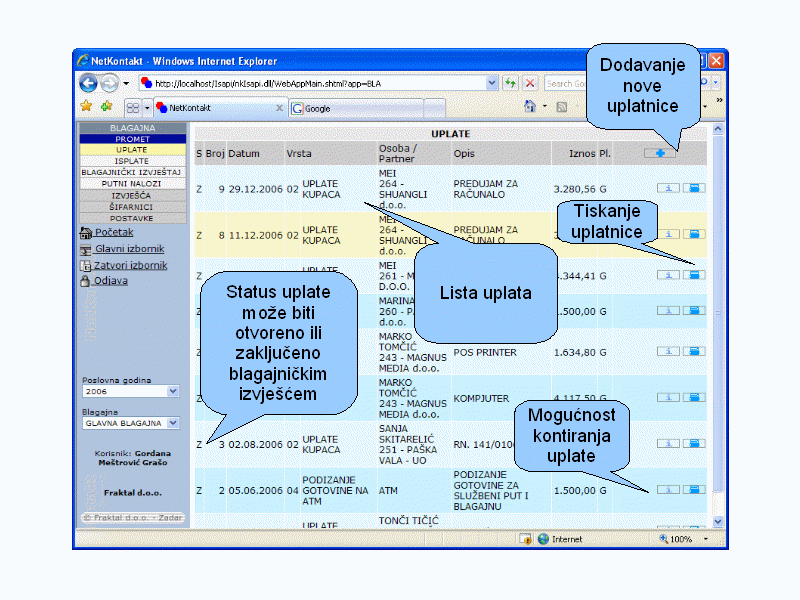Click kontiranje icon for row 29.12.2006
The image size is (800, 600).
(x=668, y=188)
